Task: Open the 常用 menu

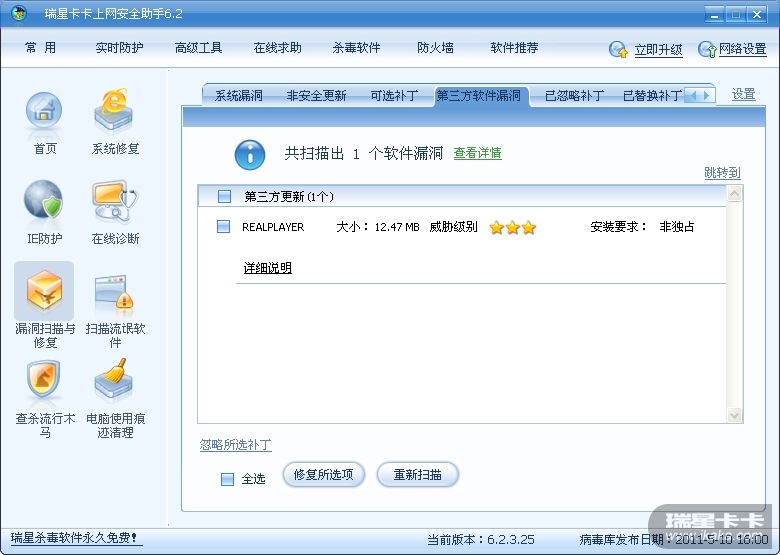Action: [x=40, y=48]
